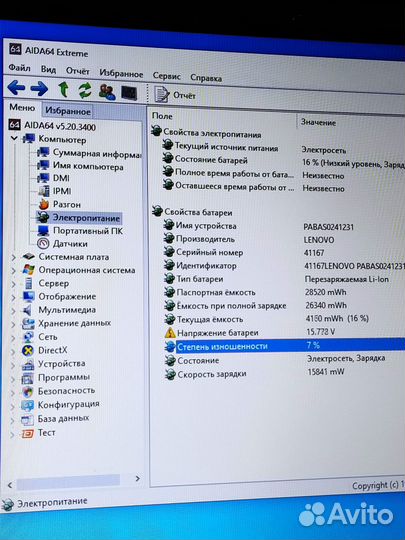Click the Устройства devices icon
Screen dimensions: 405x540
[x=28, y=364]
